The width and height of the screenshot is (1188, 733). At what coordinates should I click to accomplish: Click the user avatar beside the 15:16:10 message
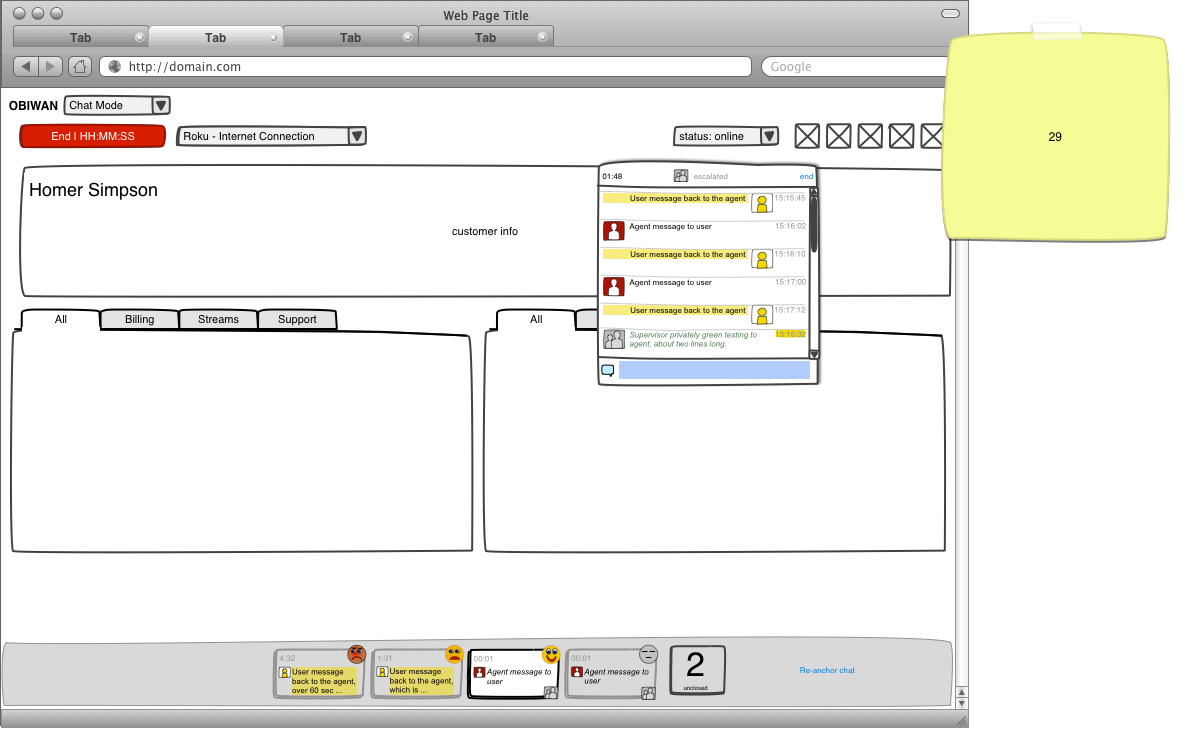761,258
